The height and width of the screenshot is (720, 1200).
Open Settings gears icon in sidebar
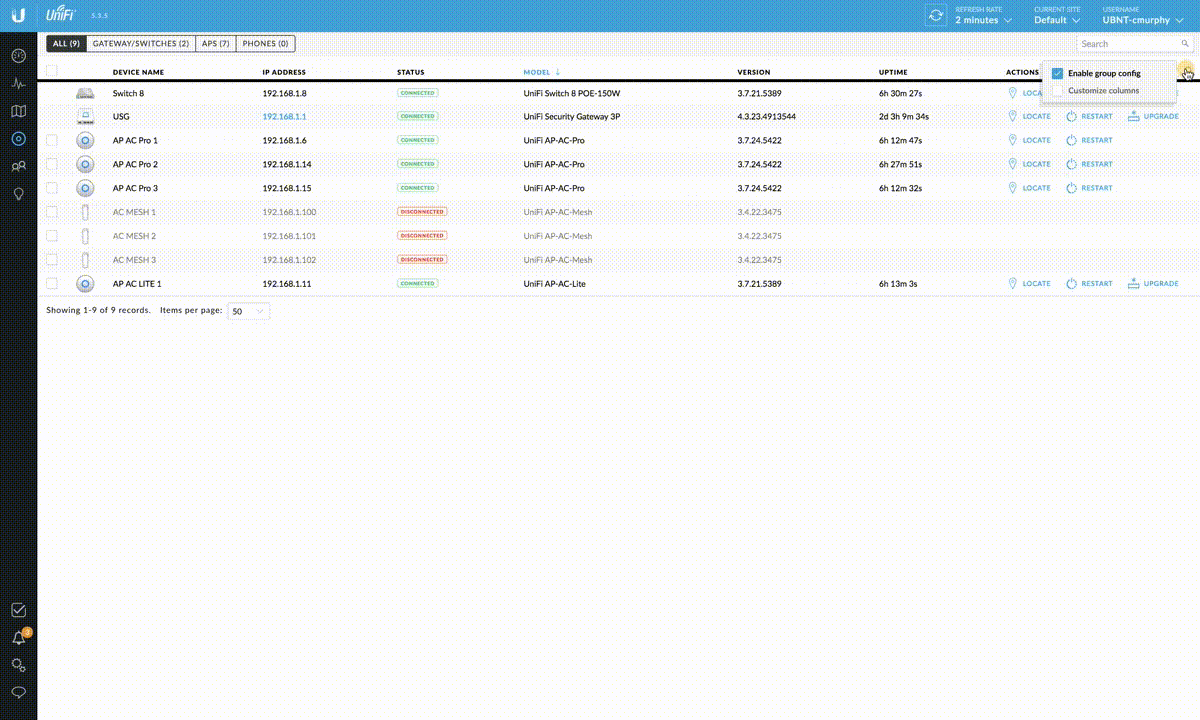[18, 665]
